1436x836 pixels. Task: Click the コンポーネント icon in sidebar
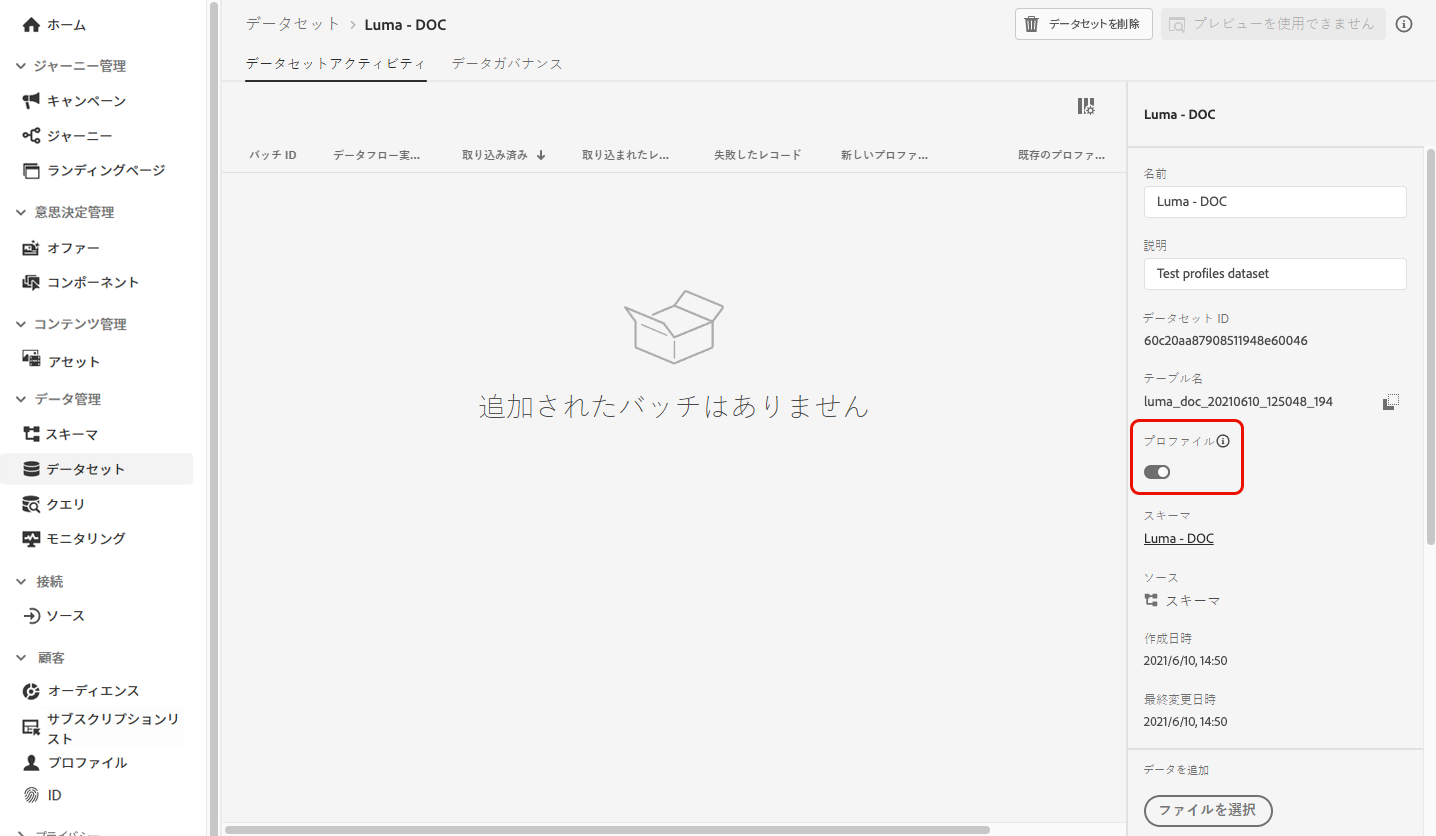coord(31,283)
